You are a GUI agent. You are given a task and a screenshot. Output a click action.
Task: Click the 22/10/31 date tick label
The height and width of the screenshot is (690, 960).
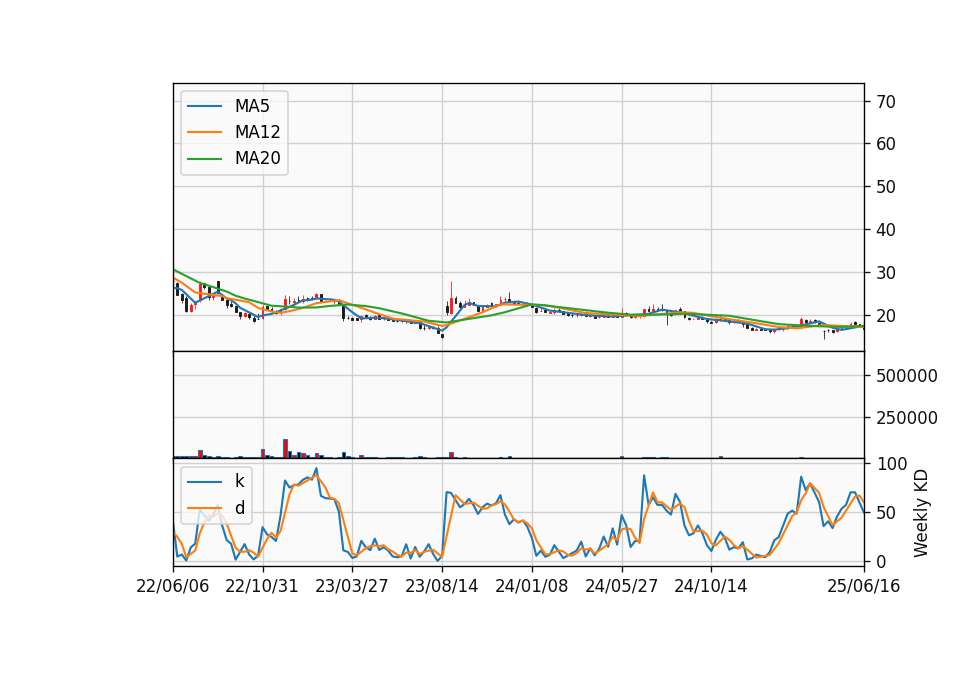tap(262, 586)
